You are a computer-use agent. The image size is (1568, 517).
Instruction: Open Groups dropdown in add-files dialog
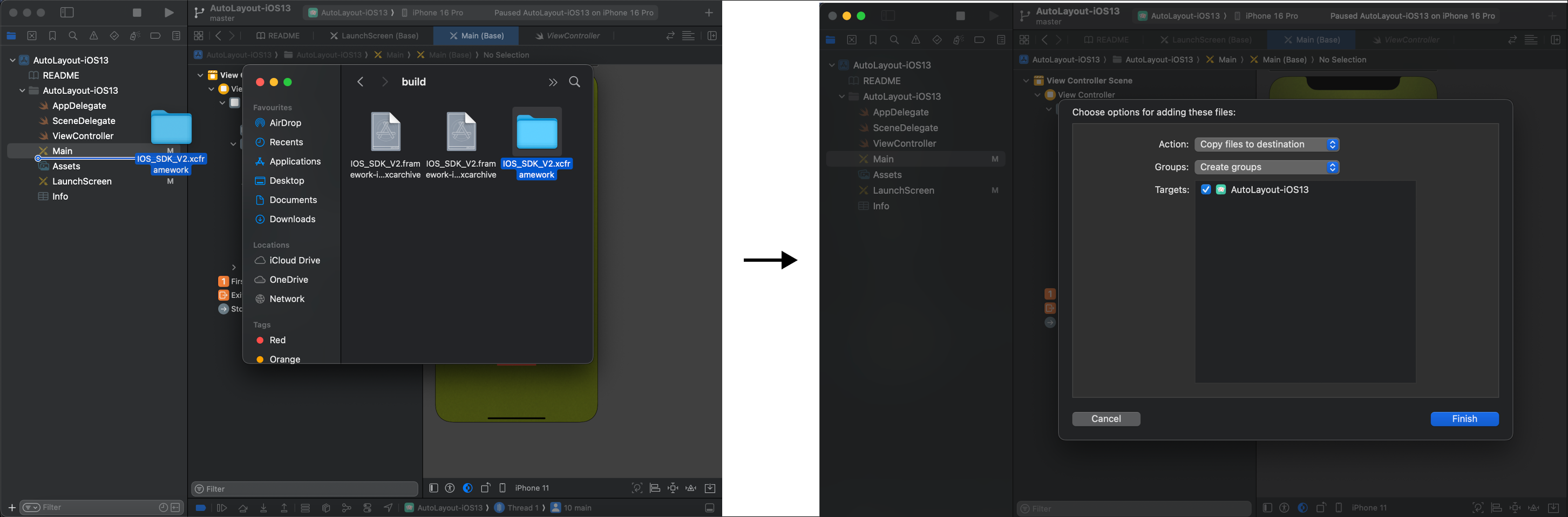coord(1267,167)
